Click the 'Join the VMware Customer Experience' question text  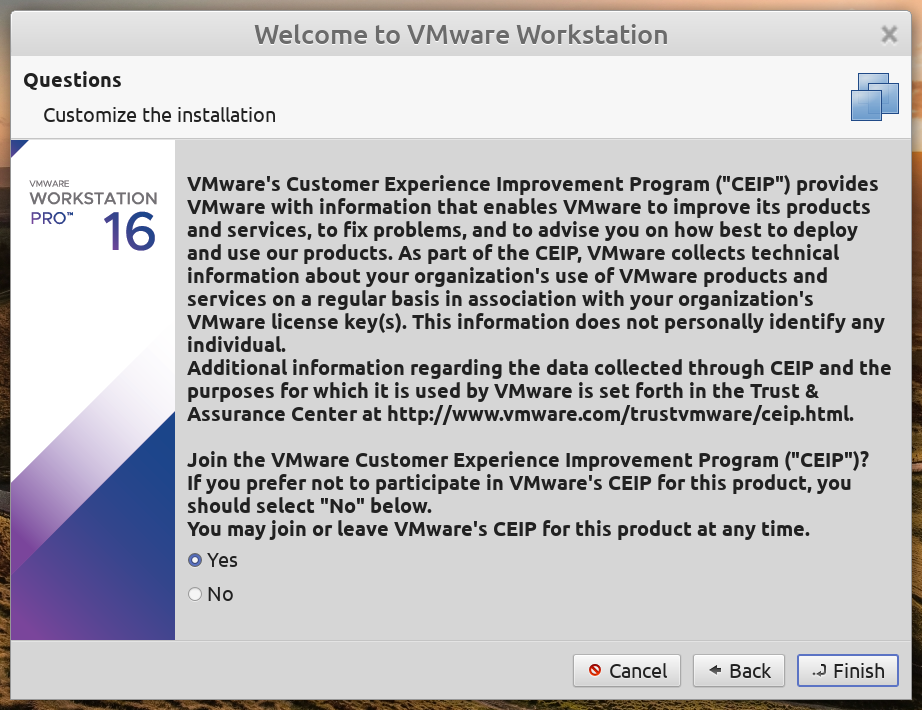coord(528,460)
